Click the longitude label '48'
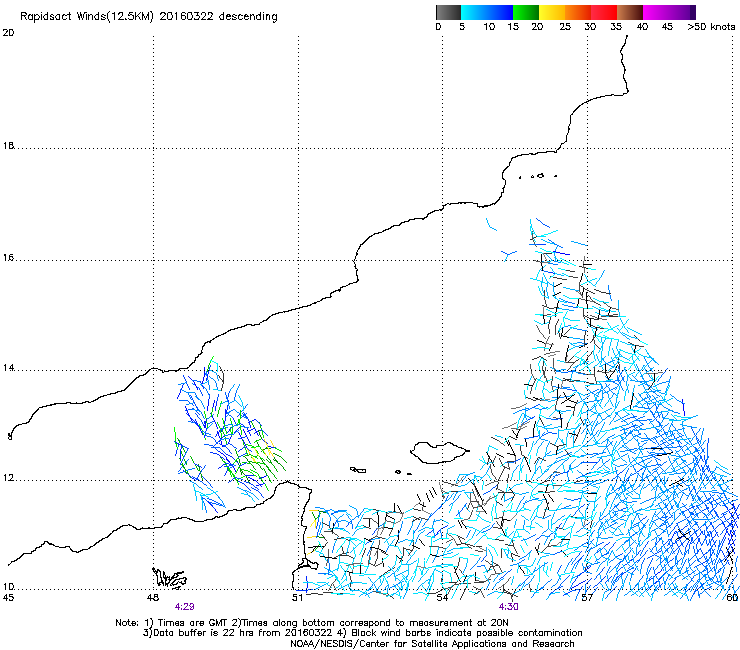 point(152,598)
